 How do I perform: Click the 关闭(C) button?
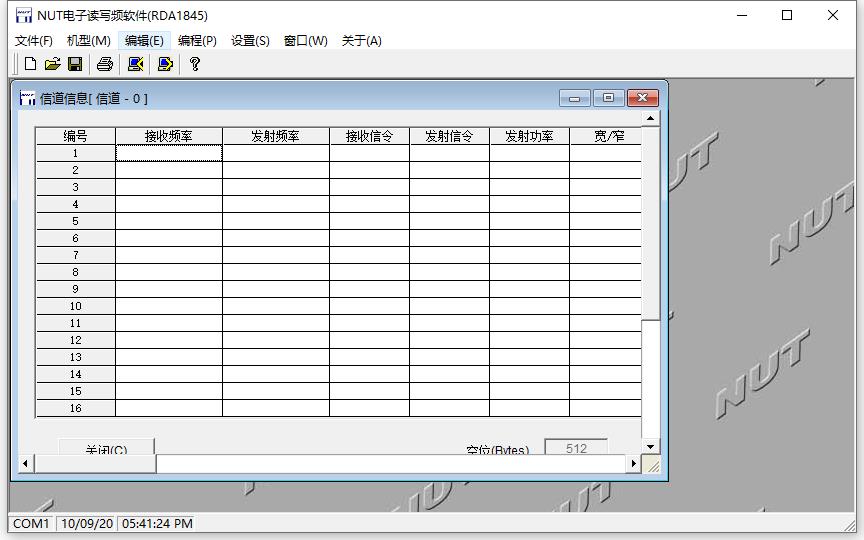[106, 447]
